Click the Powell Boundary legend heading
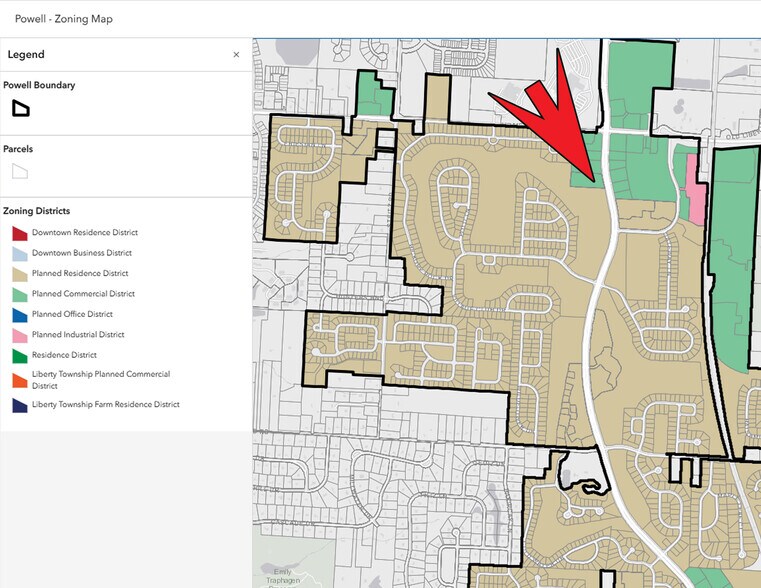Image resolution: width=761 pixels, height=588 pixels. (39, 85)
